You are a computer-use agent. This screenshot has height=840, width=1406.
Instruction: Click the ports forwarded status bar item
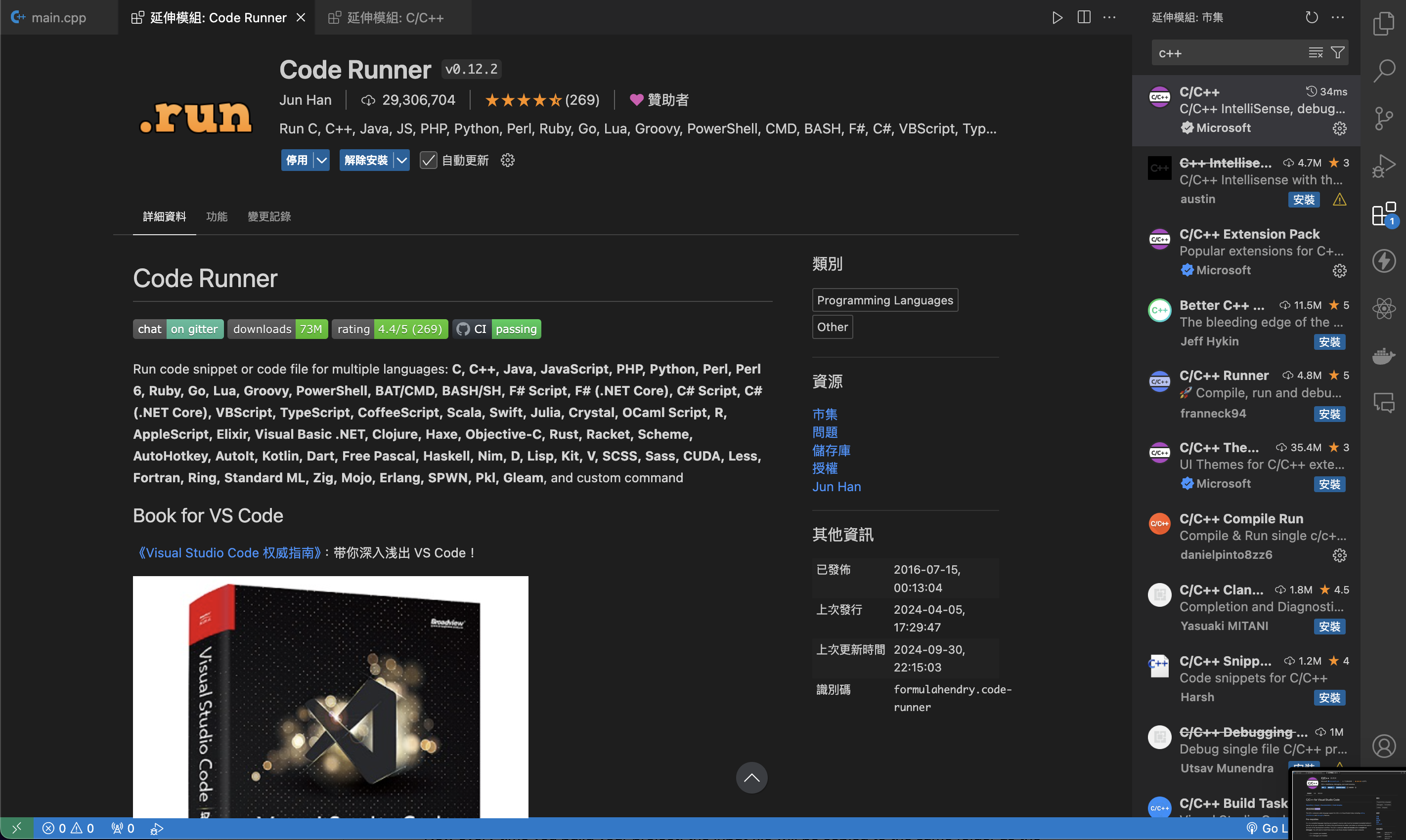123,828
